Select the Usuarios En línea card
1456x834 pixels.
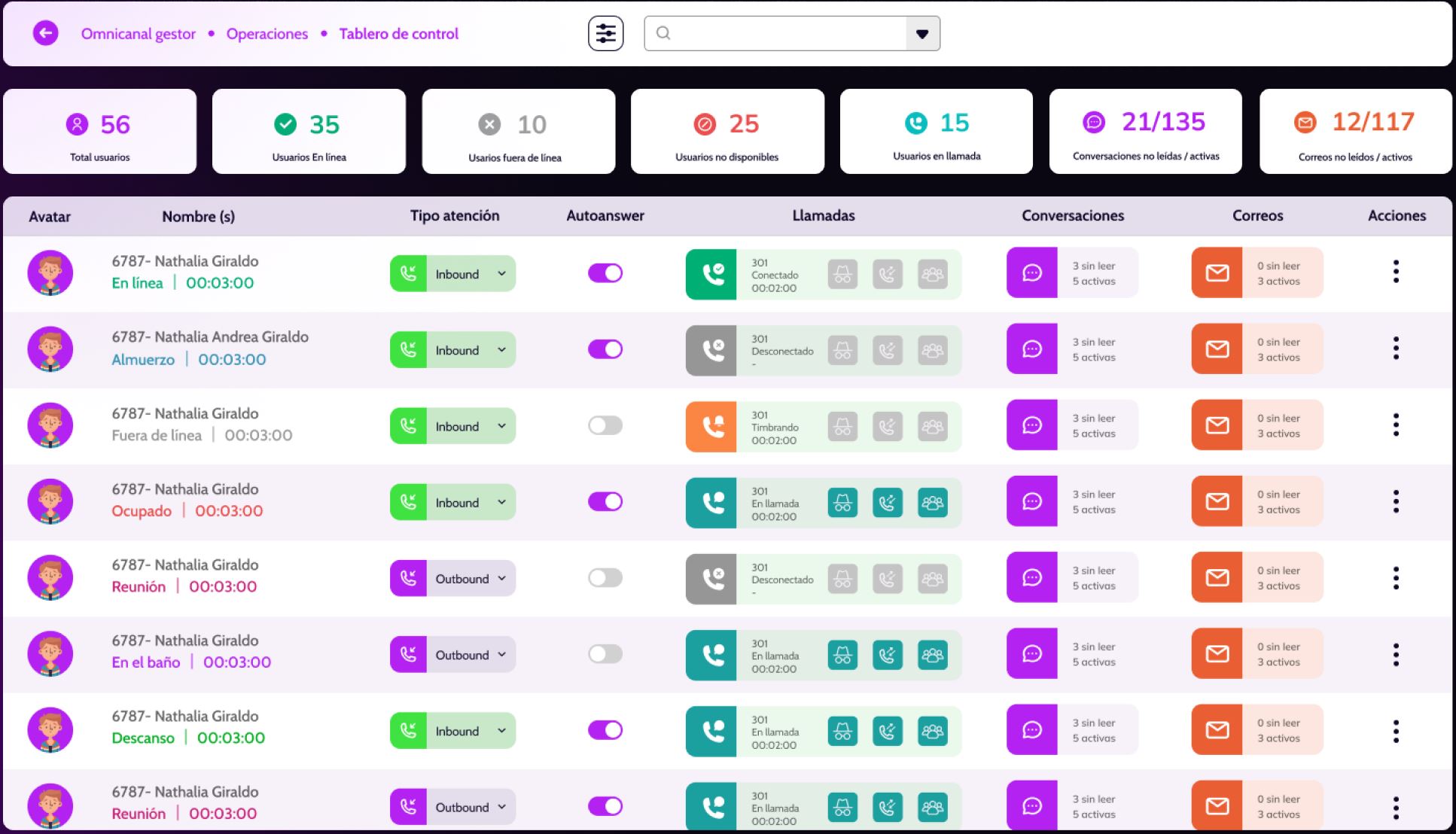(309, 132)
